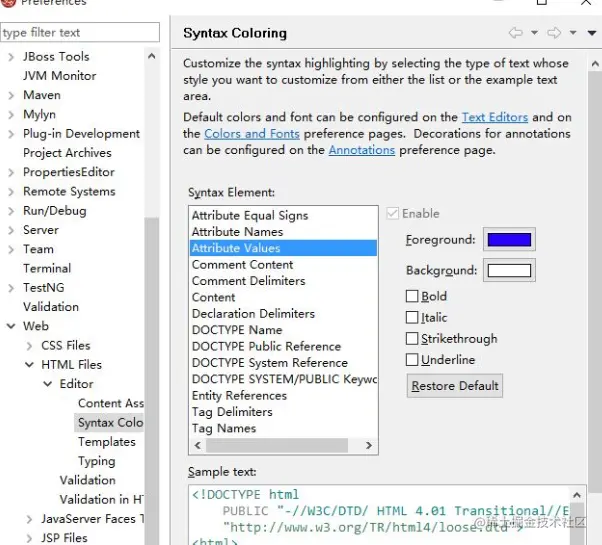602x545 pixels.
Task: Select Comment Content syntax element
Action: pyautogui.click(x=283, y=264)
